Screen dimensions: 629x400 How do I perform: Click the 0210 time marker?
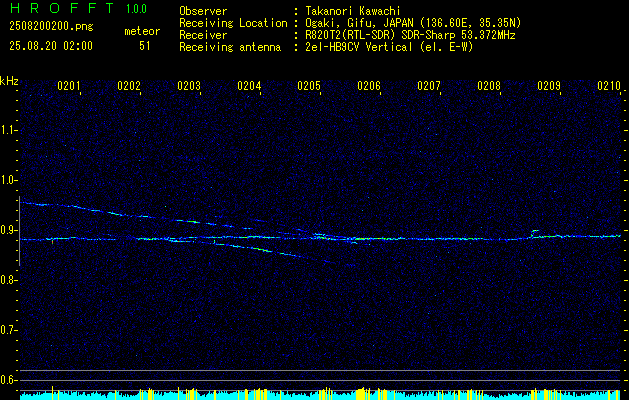click(x=609, y=86)
